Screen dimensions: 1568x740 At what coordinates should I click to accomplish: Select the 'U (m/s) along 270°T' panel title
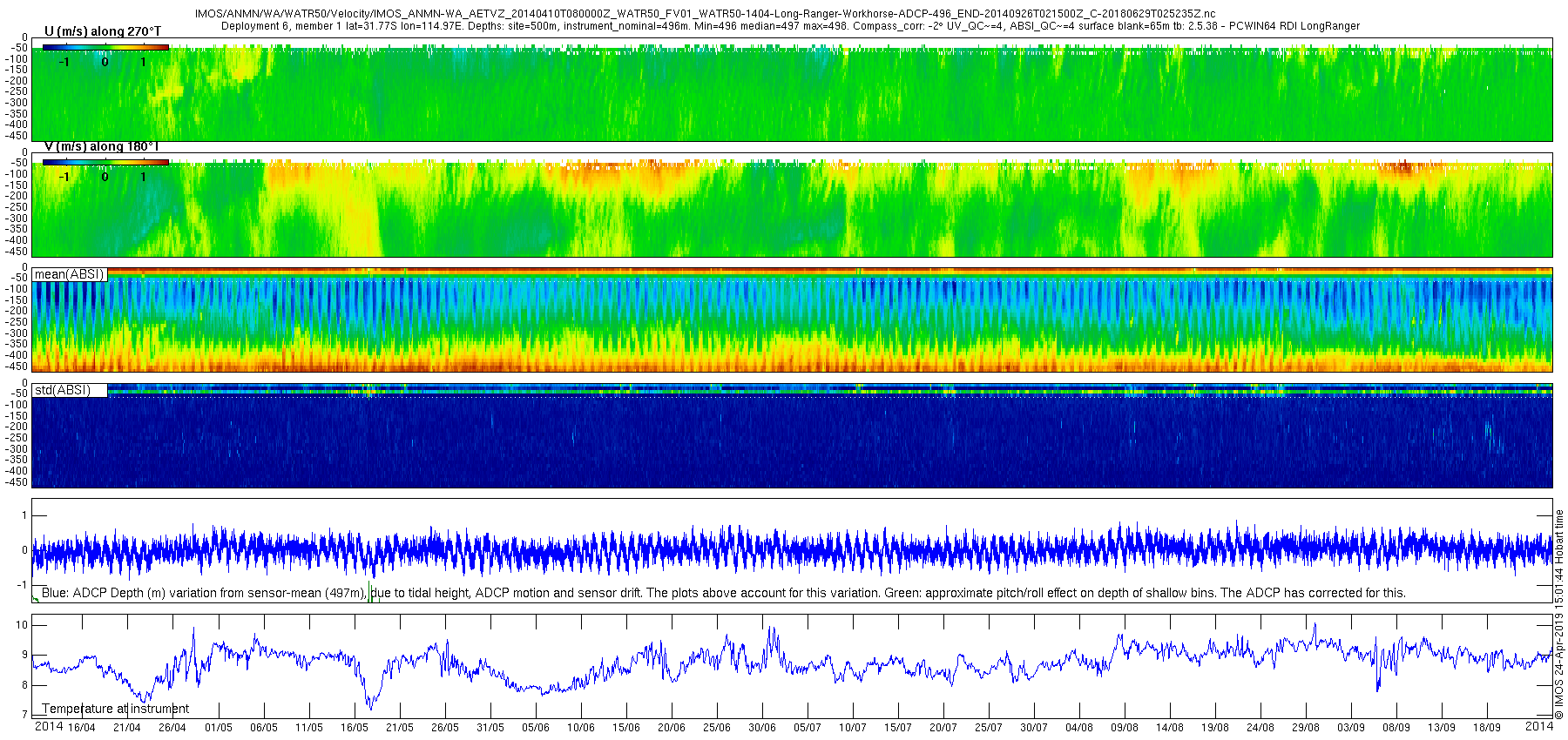pos(103,31)
